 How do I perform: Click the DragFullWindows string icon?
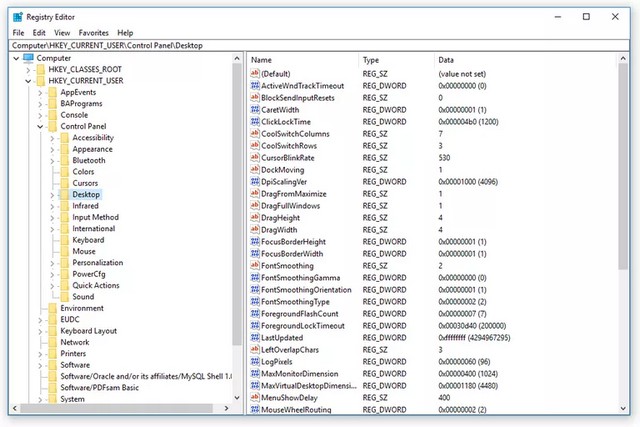tap(255, 205)
